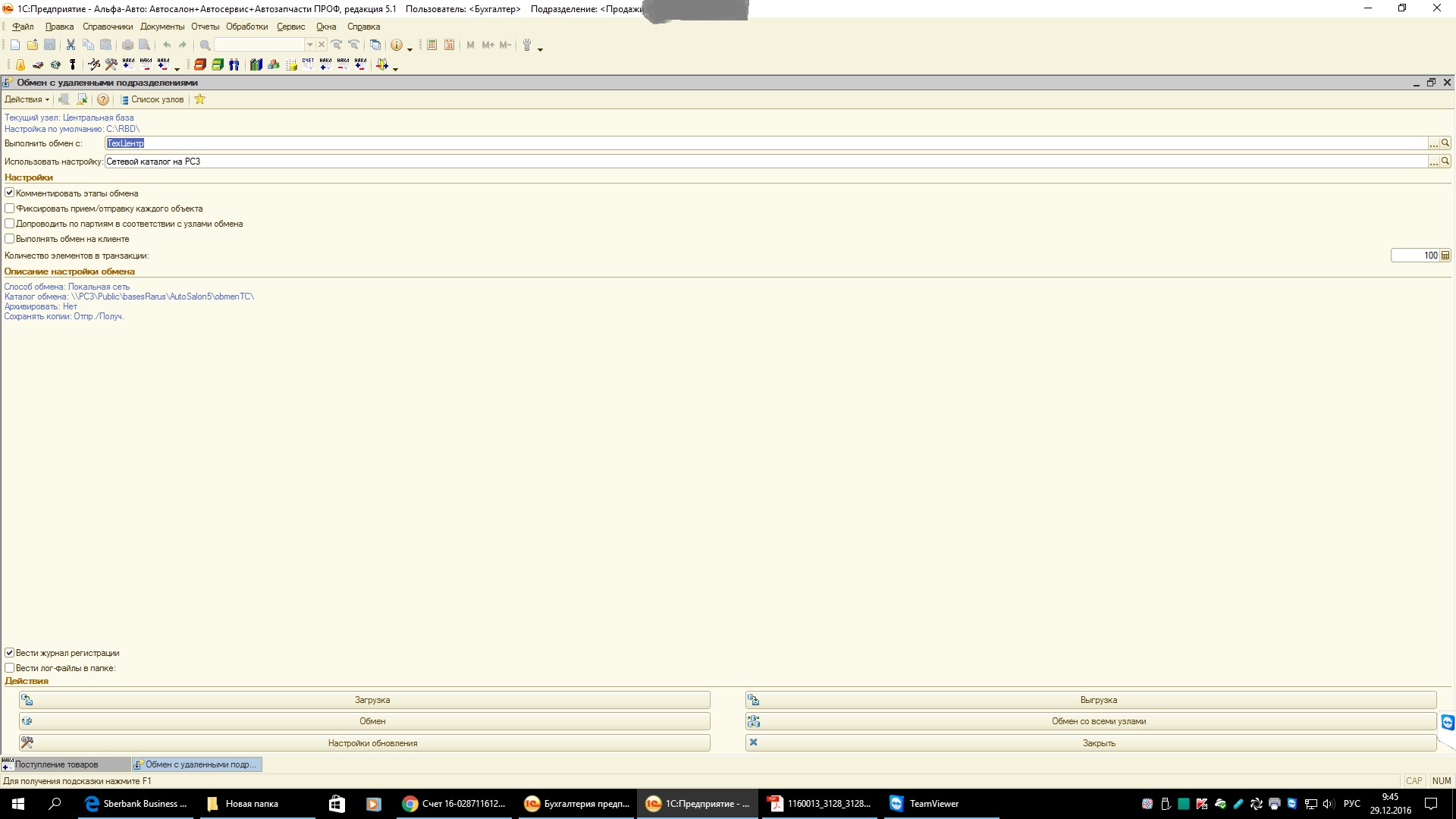Screen dimensions: 1456x819
Task: Click the M+ memory button
Action: 488,45
